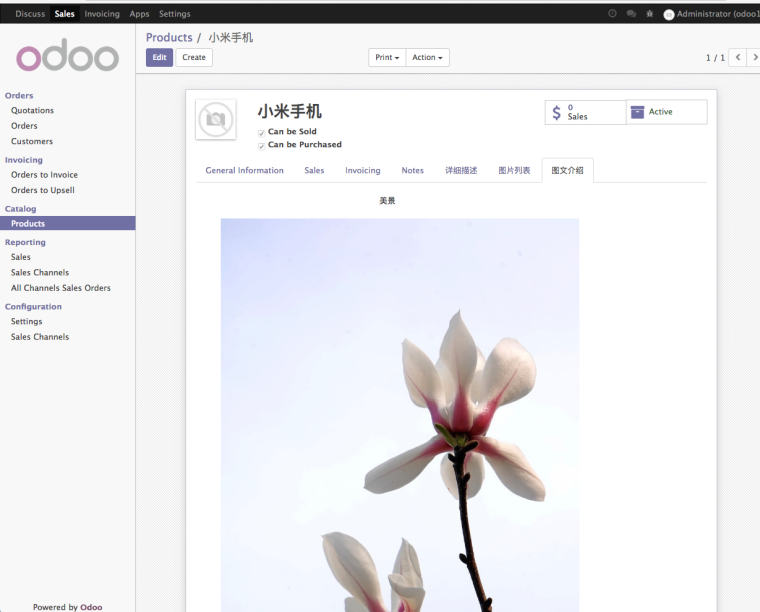Go to previous record arrow

click(738, 57)
